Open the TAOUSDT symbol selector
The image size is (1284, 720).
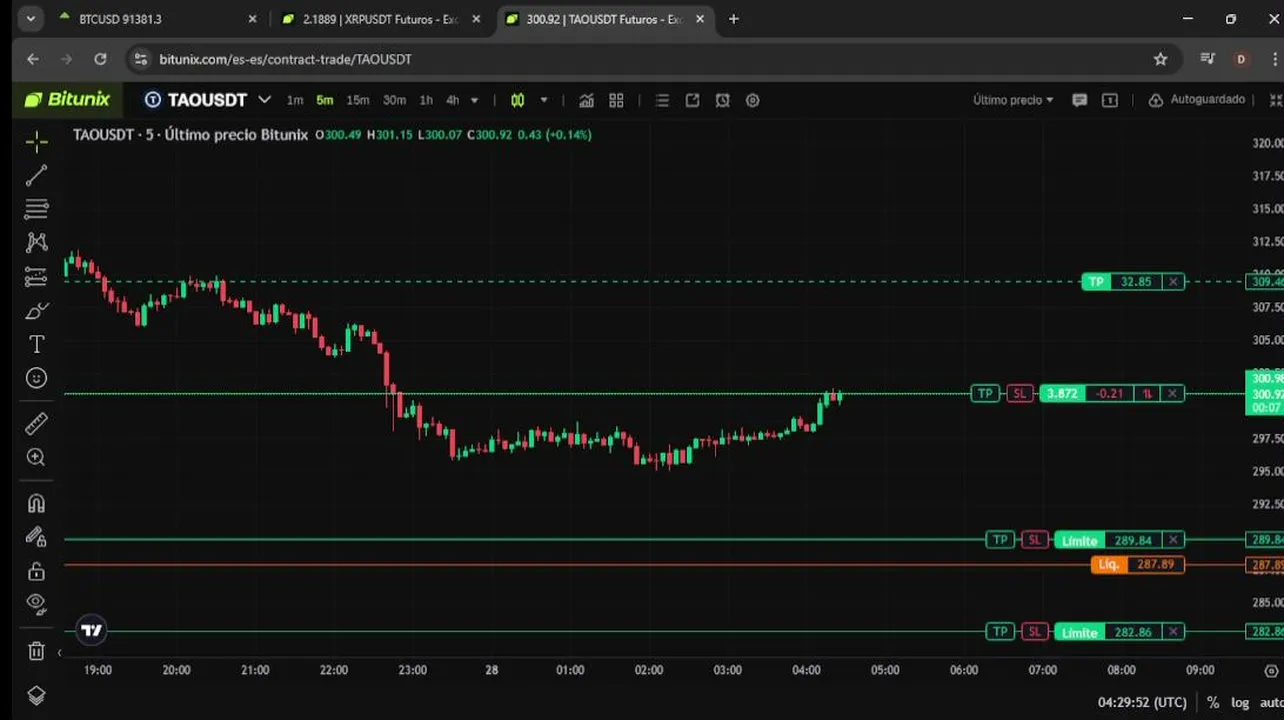pyautogui.click(x=208, y=100)
